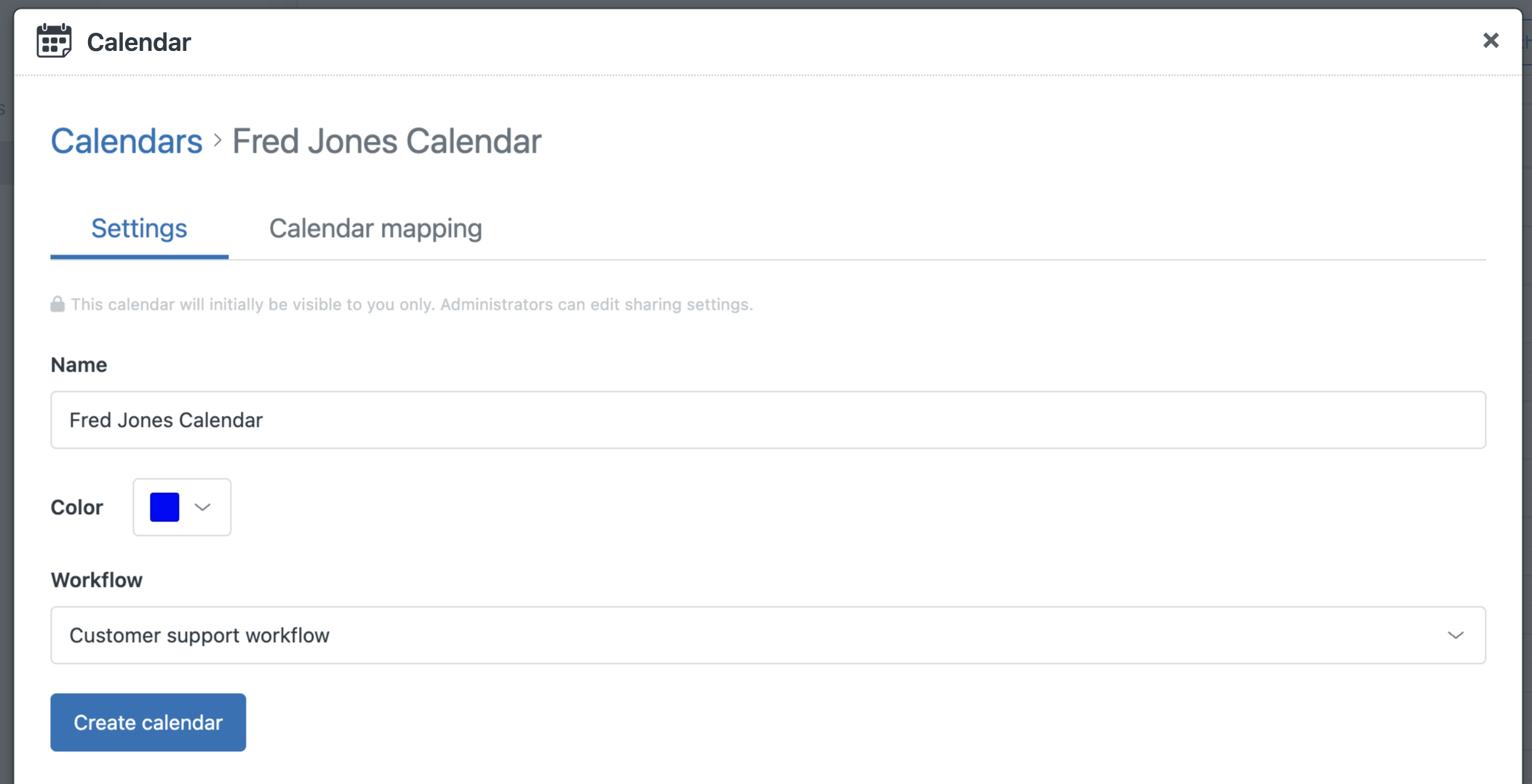Close the Calendar dialog with the X

(x=1491, y=41)
